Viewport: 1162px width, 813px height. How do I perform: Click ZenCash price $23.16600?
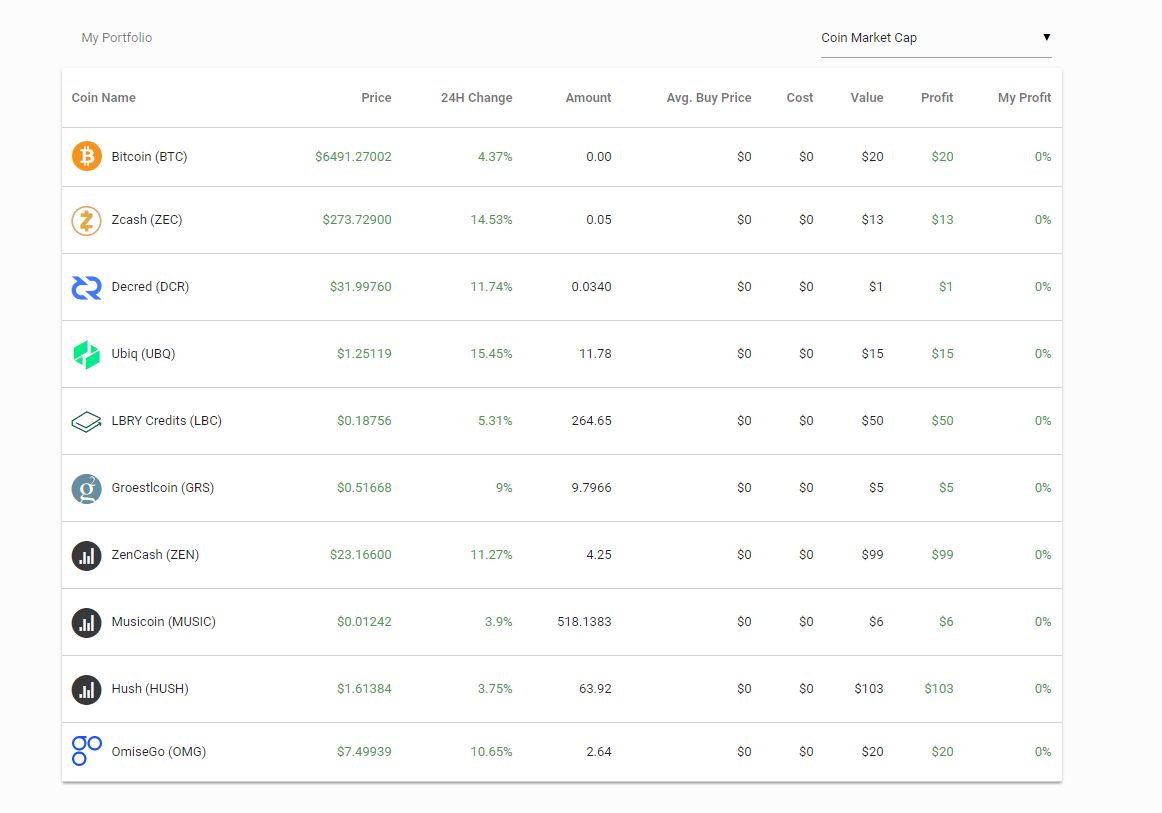[361, 554]
